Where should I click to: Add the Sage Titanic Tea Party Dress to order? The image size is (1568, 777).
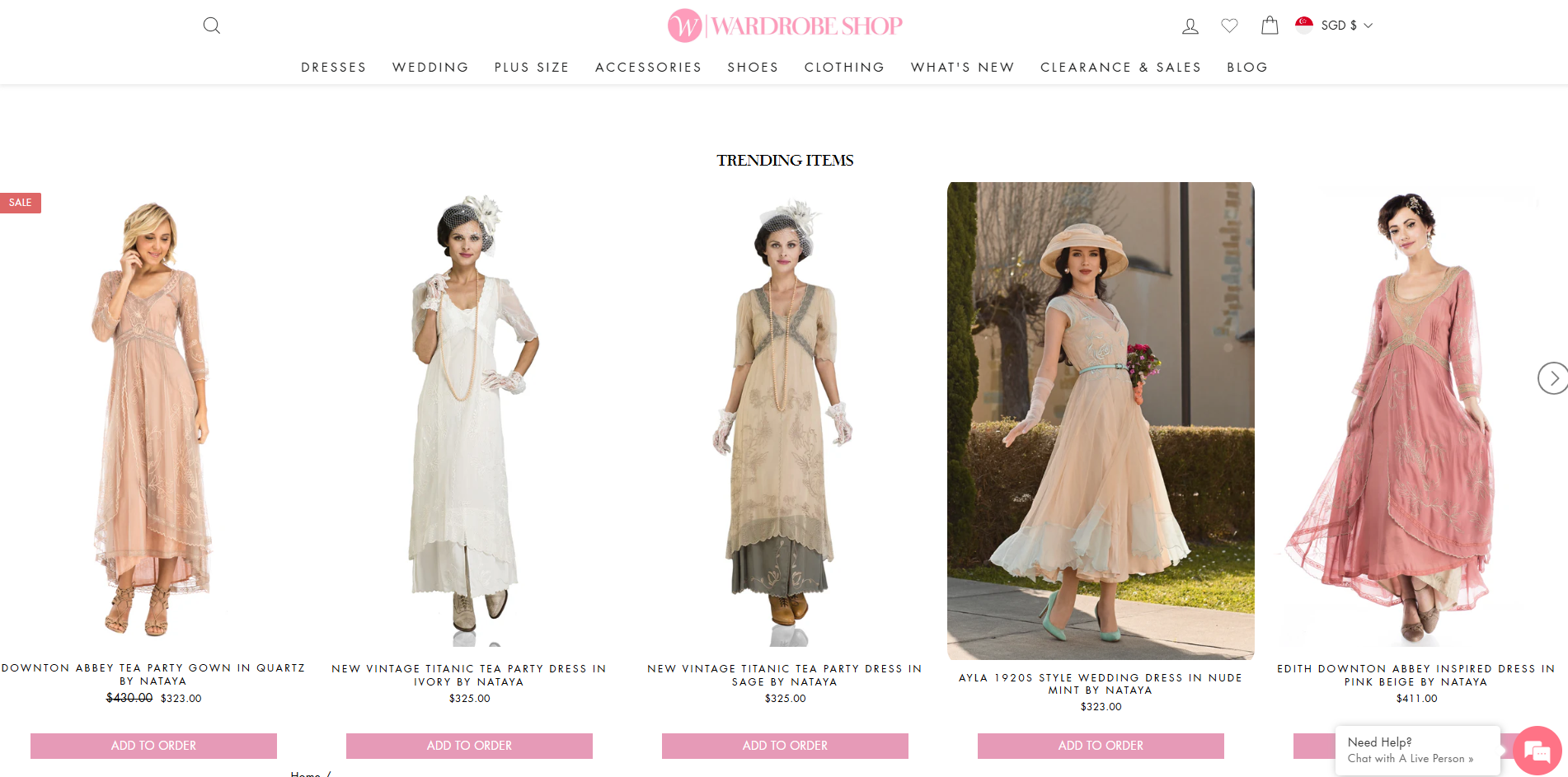point(784,745)
